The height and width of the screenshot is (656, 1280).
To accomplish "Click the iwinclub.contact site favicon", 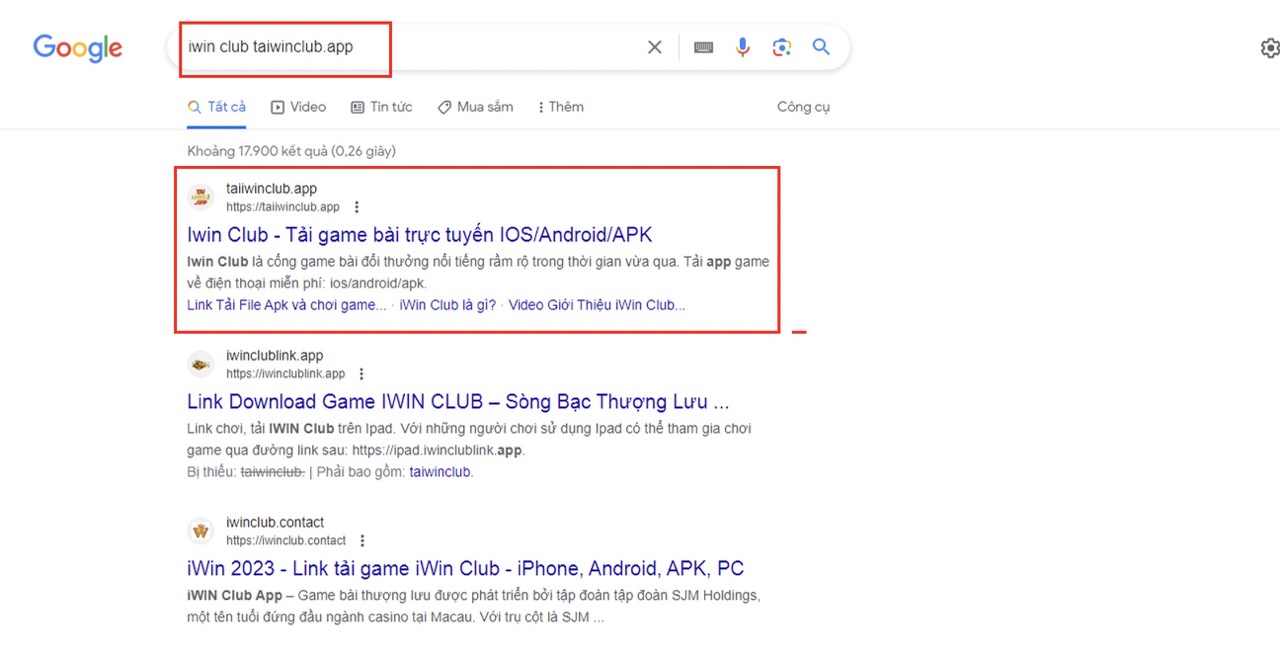I will tap(201, 531).
